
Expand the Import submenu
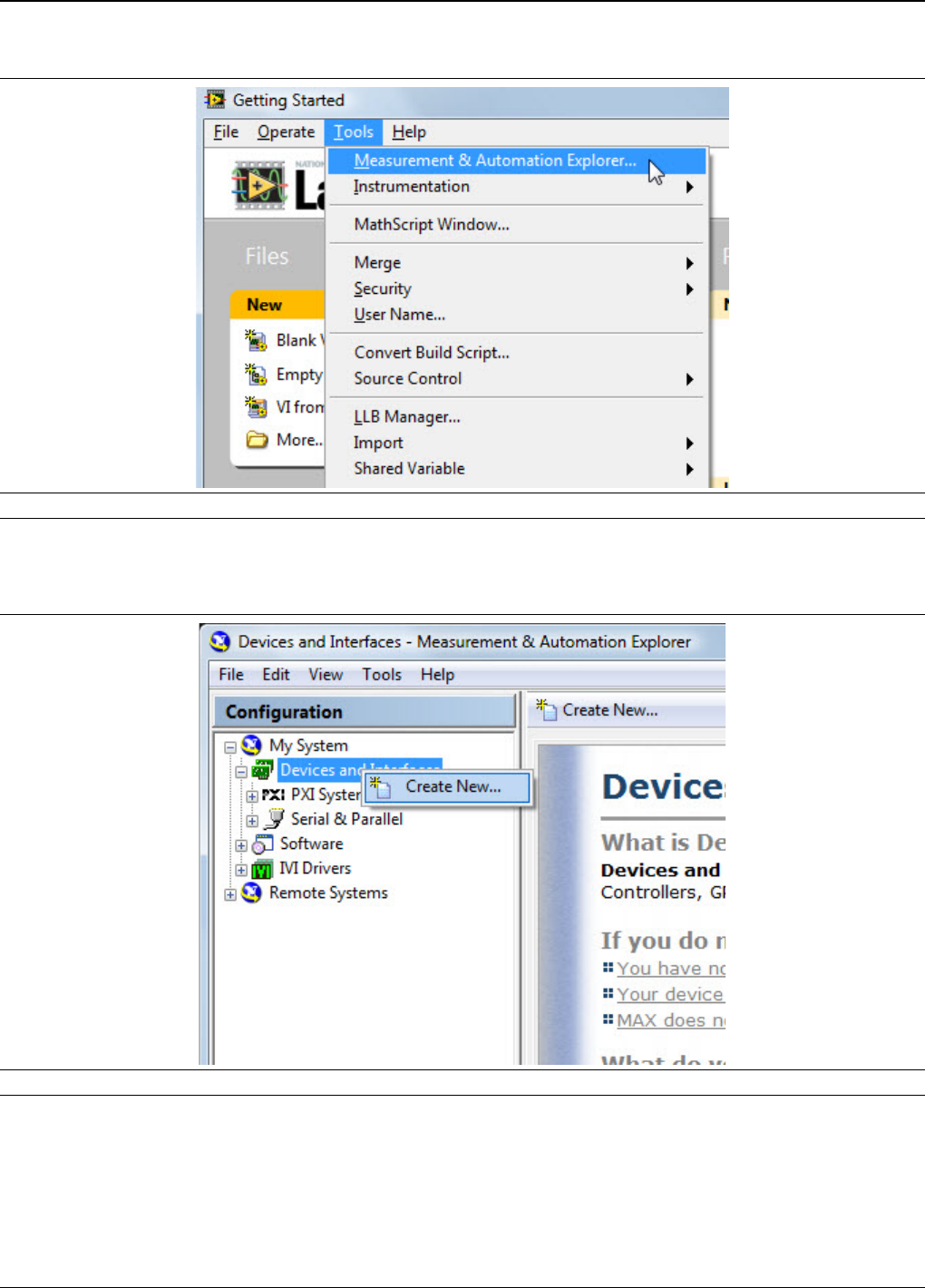coord(516,444)
